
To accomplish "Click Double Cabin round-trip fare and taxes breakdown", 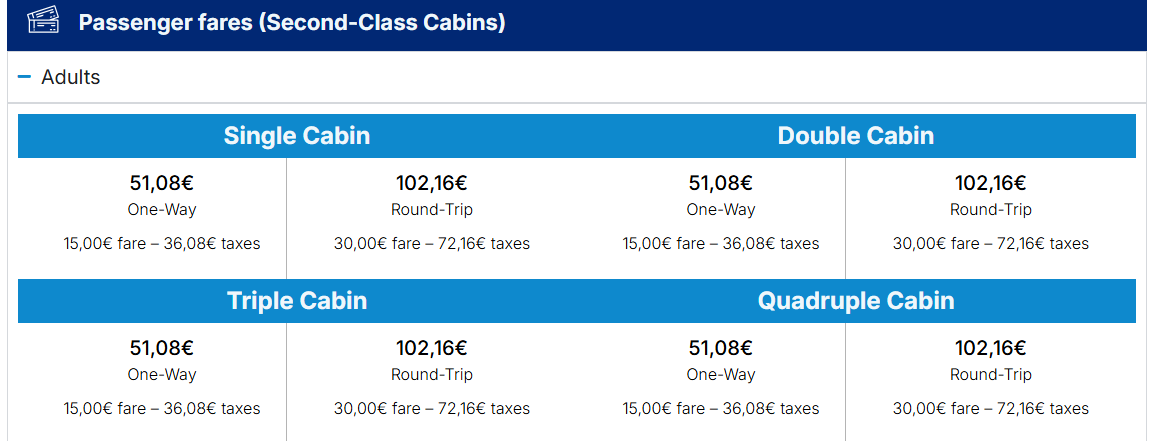I will click(x=991, y=244).
